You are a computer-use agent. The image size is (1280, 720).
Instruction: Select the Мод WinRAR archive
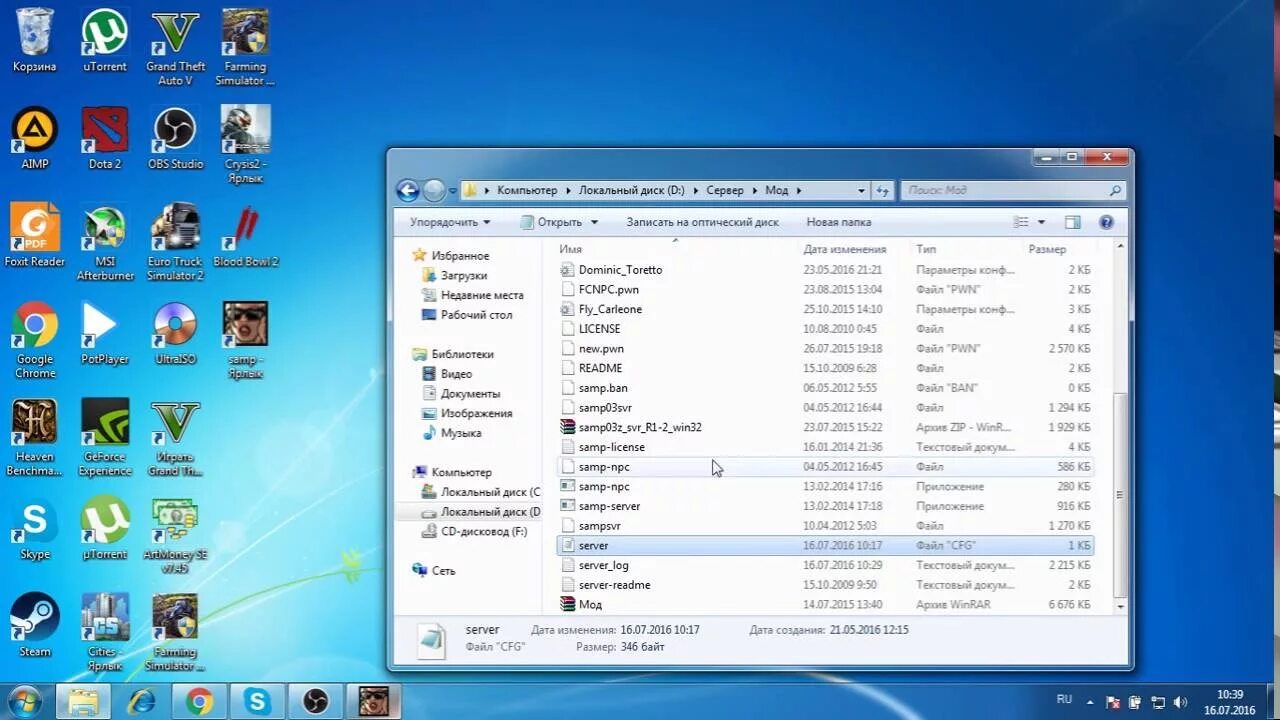824,604
